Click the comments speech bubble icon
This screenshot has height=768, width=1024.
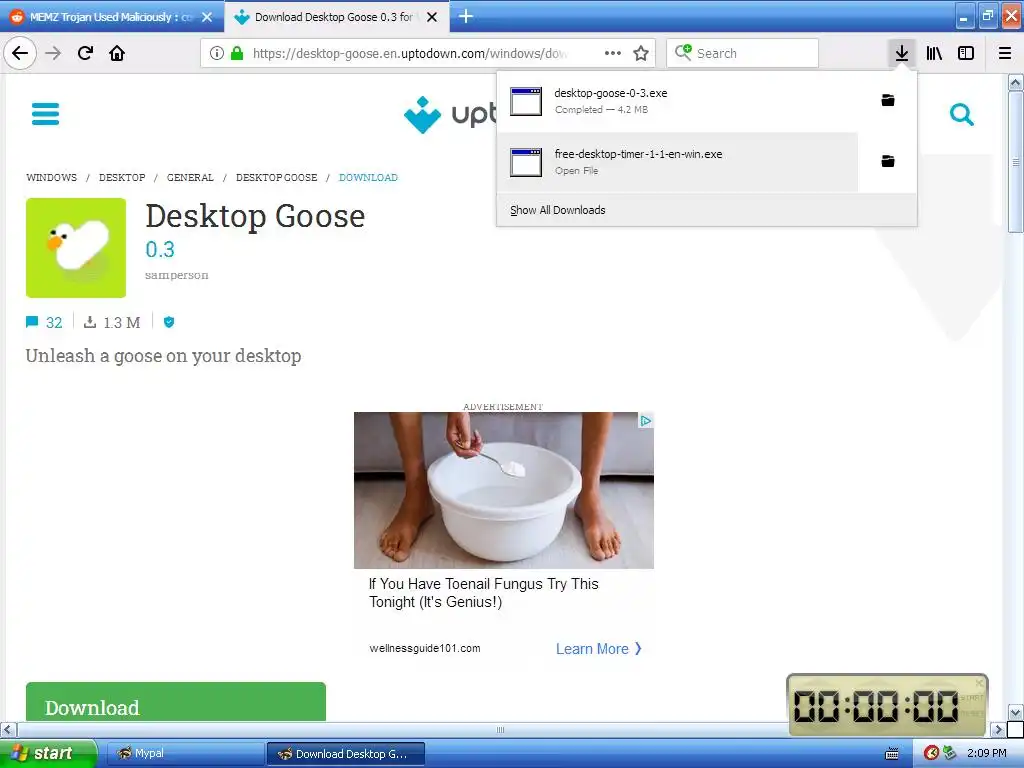click(32, 322)
